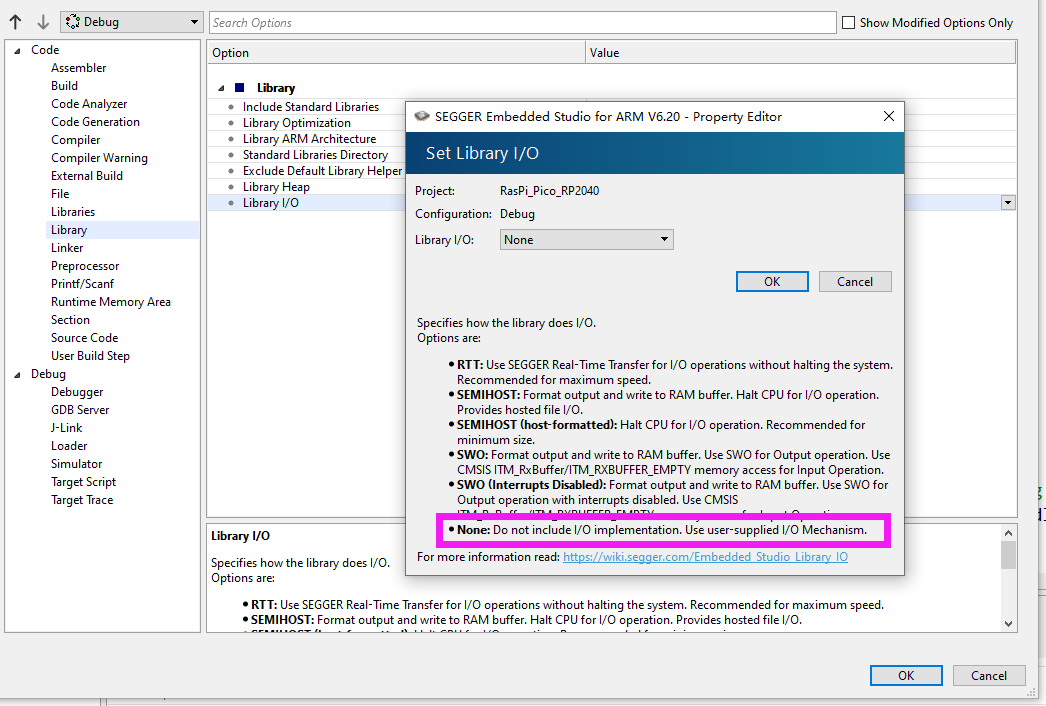
Task: Select Compiler in the tree
Action: coord(76,140)
